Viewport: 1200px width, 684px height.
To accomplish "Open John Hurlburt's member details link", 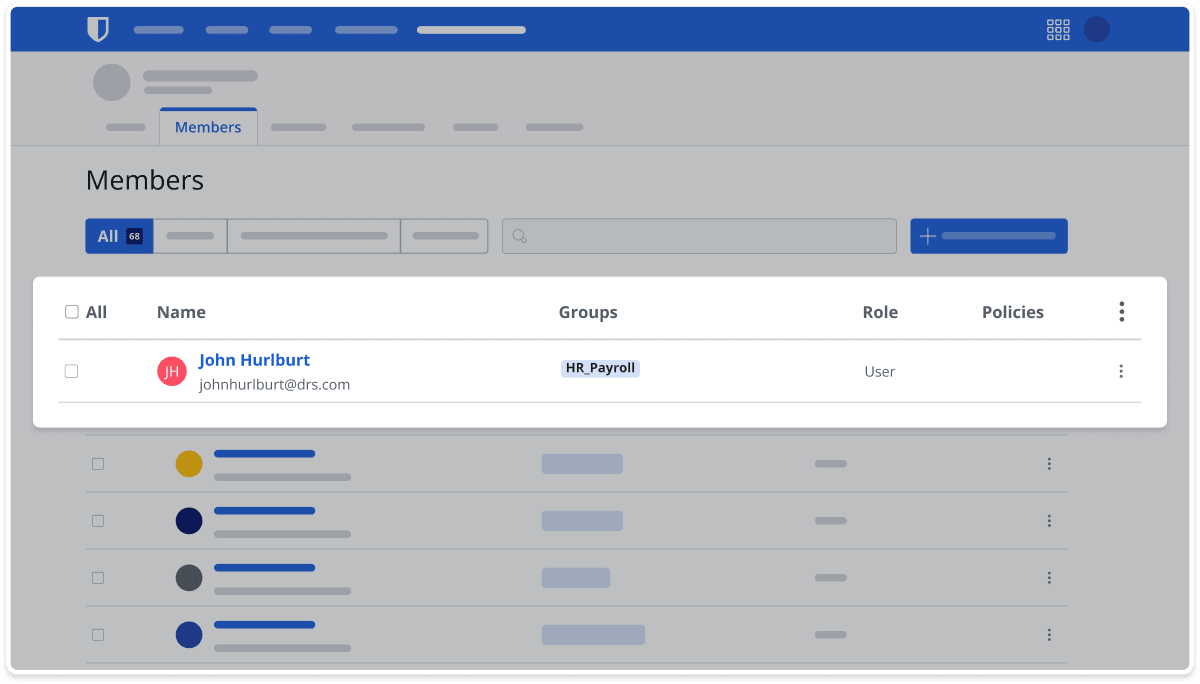I will 254,360.
